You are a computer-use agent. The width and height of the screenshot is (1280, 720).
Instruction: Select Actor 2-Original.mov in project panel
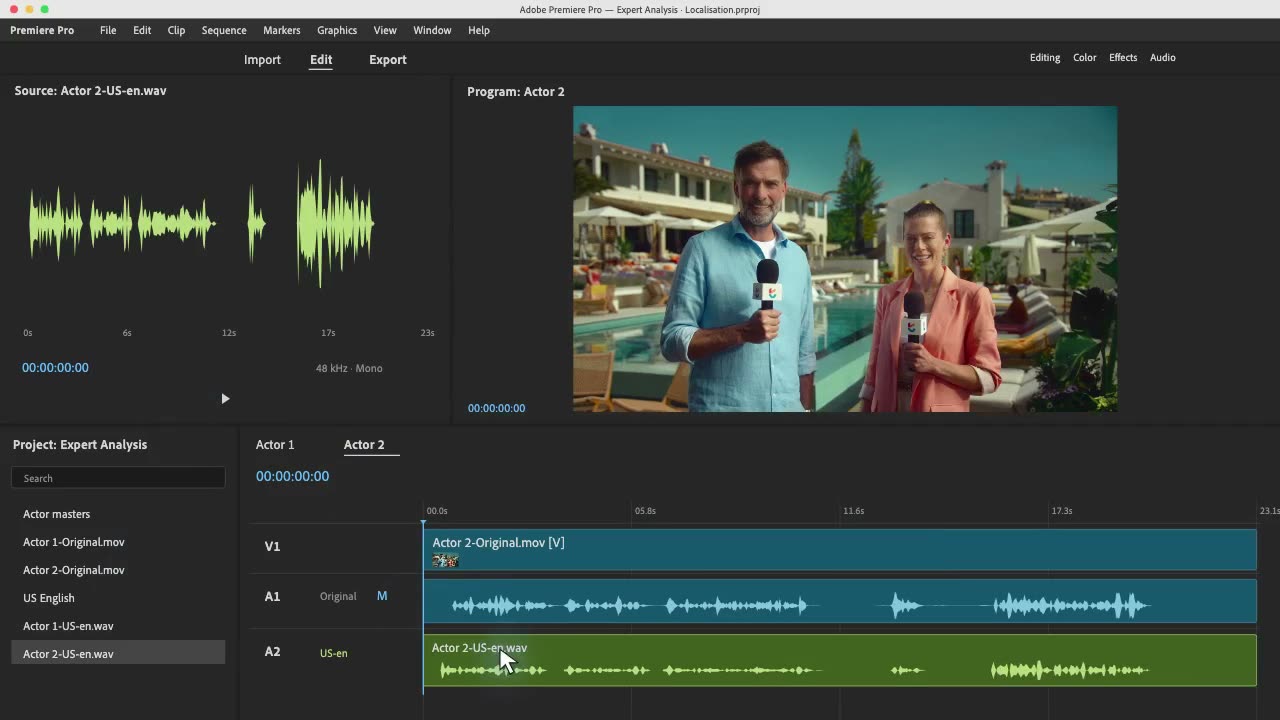pos(74,570)
